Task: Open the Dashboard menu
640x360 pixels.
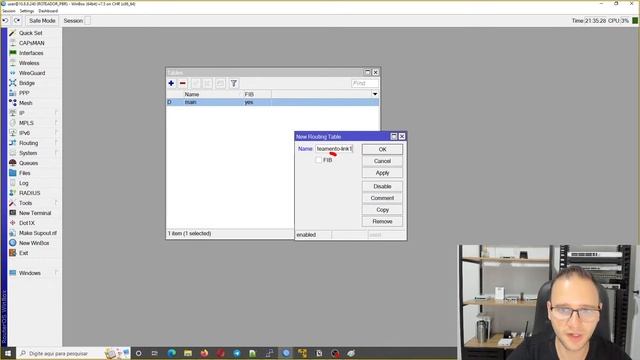Action: tap(48, 11)
